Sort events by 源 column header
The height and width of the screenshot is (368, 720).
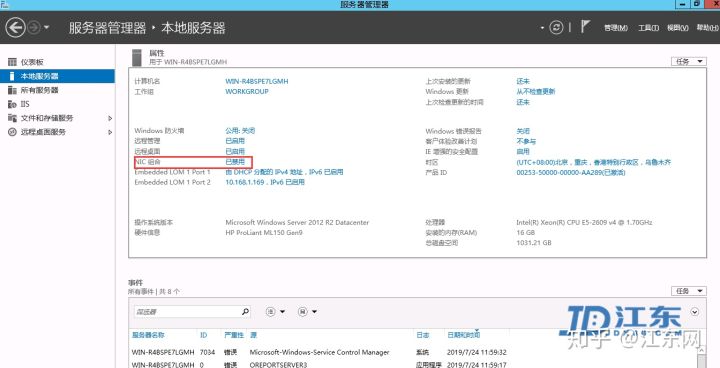[x=253, y=335]
